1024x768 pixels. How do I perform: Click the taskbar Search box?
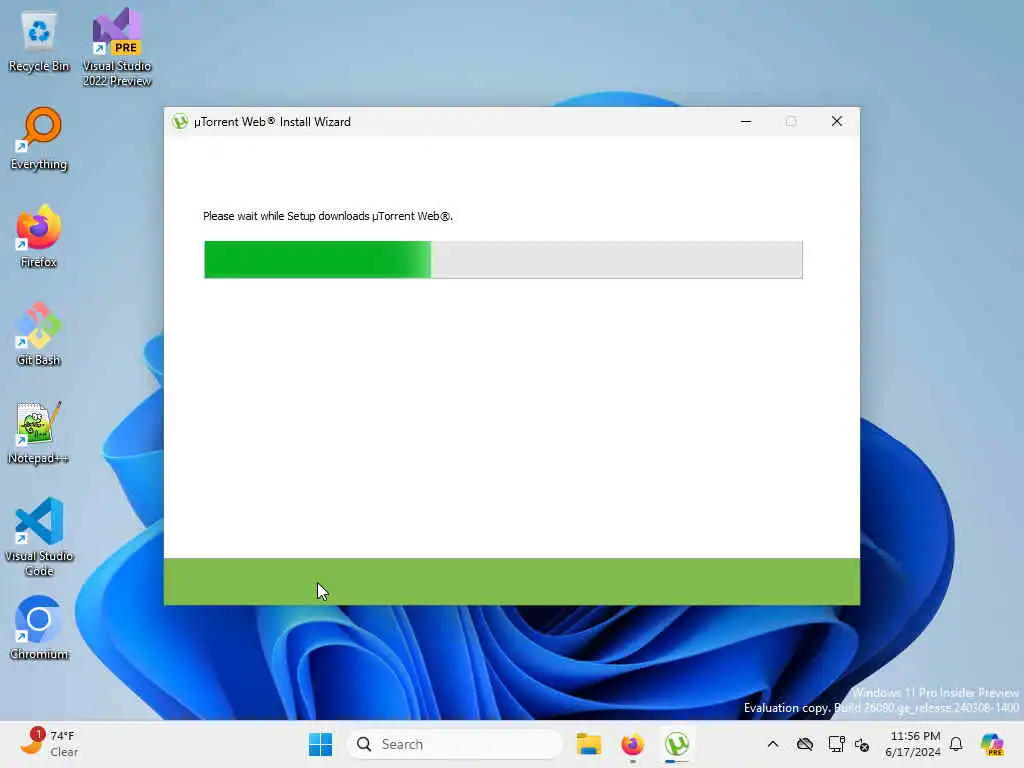(455, 744)
